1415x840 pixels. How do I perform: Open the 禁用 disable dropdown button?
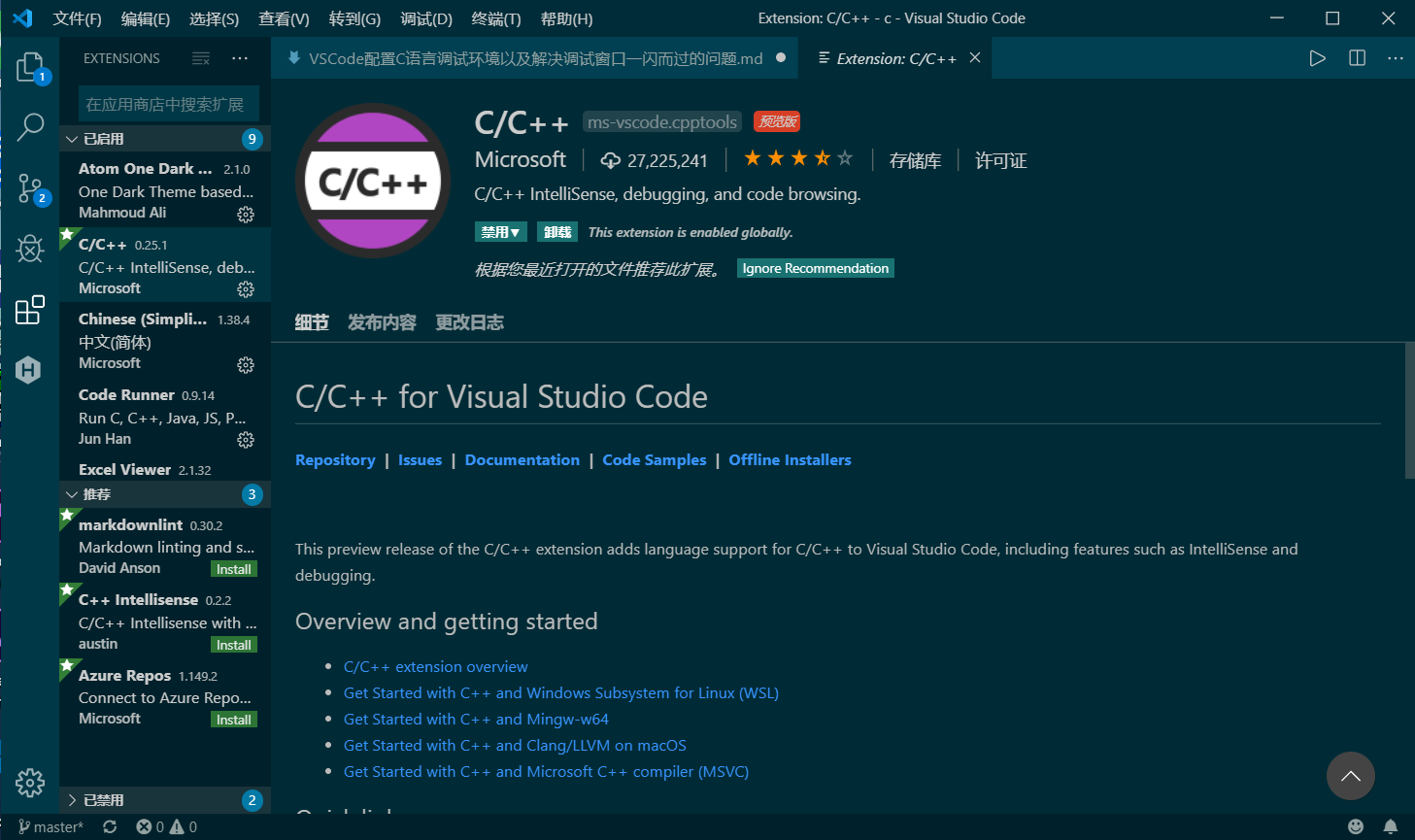[501, 232]
